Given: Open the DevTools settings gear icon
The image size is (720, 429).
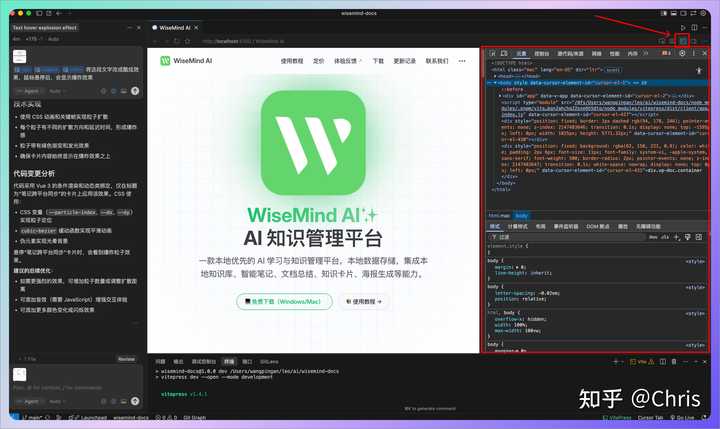Looking at the screenshot, I should 682,53.
